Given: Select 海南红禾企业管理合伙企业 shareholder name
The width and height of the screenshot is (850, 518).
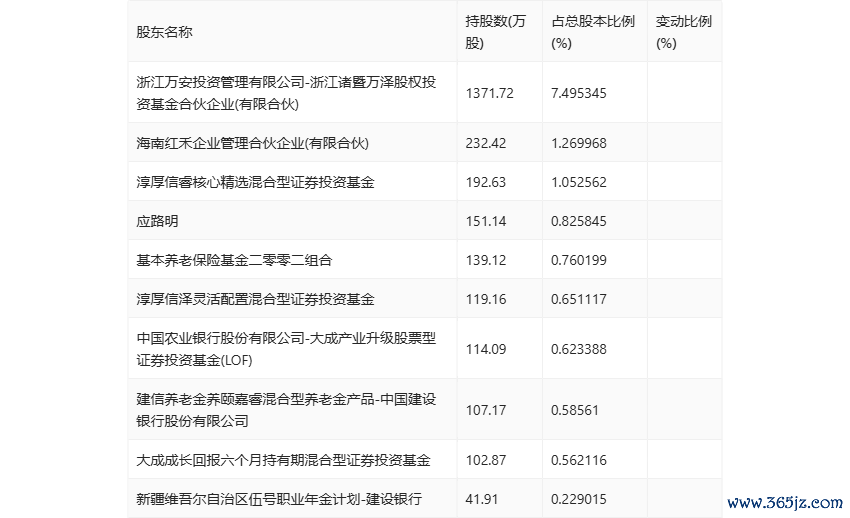Looking at the screenshot, I should pyautogui.click(x=253, y=143).
